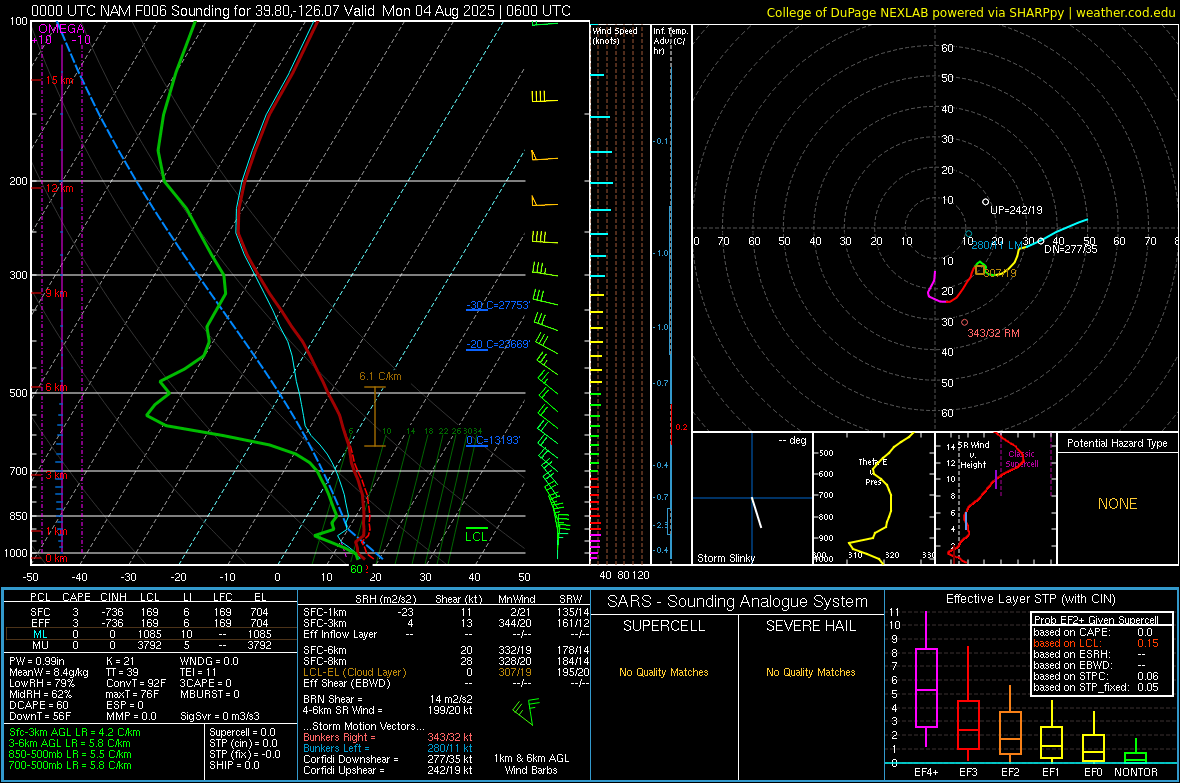
Task: Click the Bunkers Left storm motion row
Action: click(388, 748)
